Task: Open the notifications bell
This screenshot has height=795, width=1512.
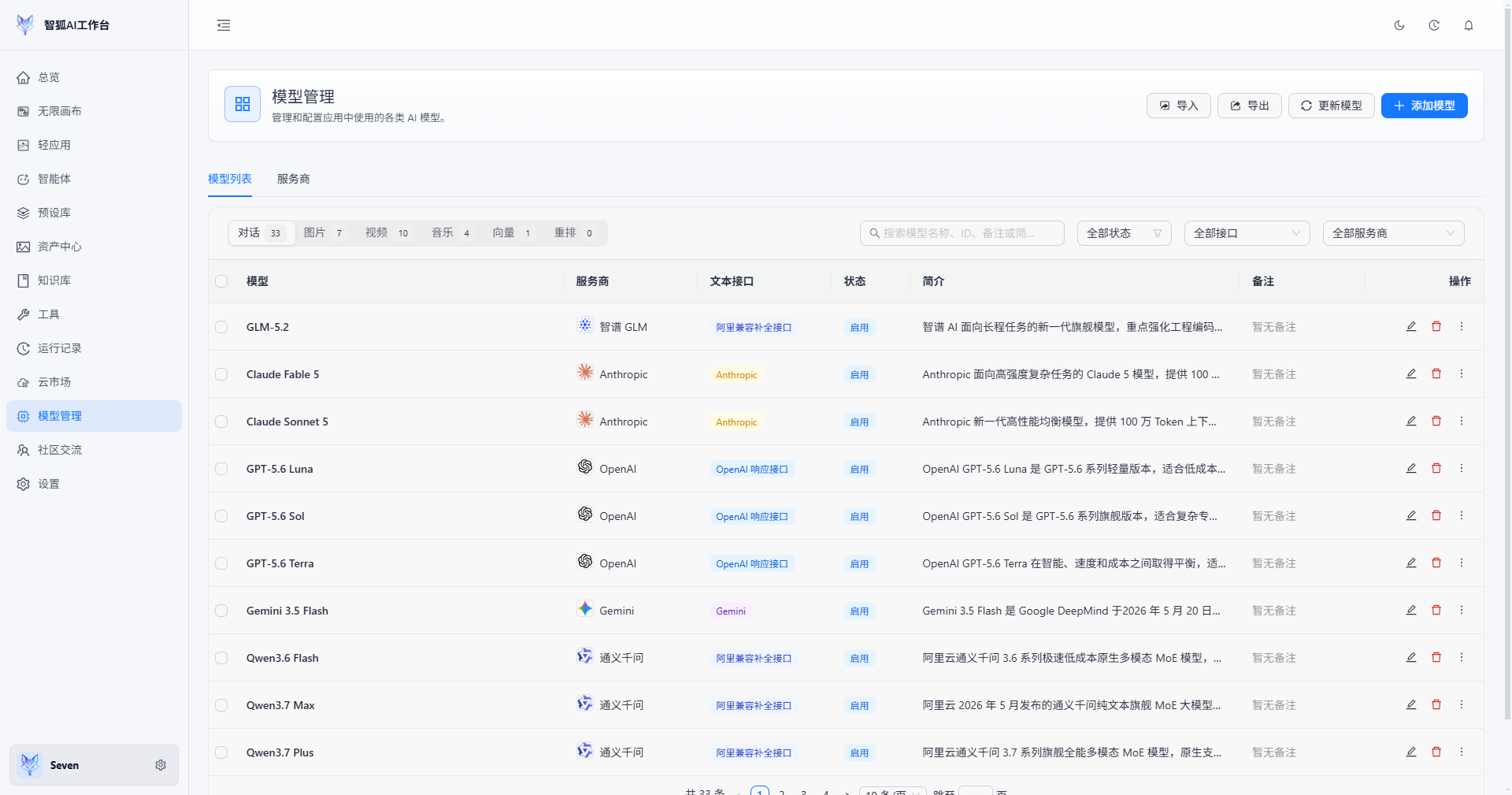Action: (x=1469, y=25)
